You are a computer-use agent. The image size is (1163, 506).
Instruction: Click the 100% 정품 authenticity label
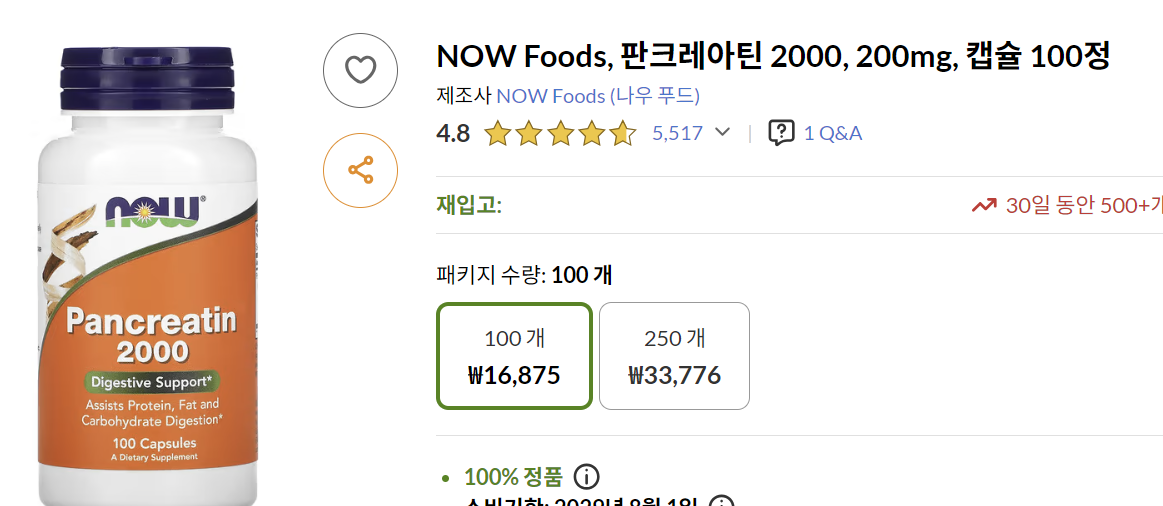point(513,476)
